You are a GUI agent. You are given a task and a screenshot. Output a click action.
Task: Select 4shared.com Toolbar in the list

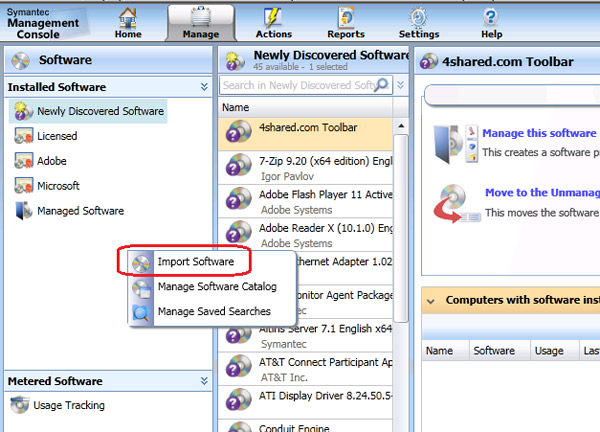305,134
